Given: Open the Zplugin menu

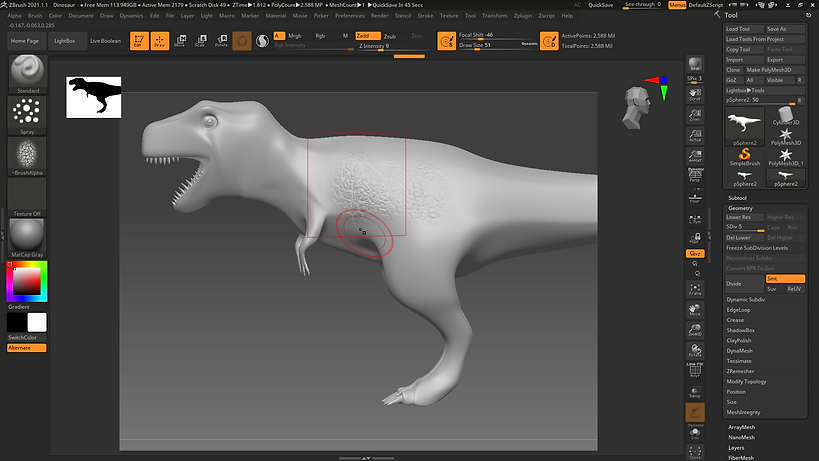Looking at the screenshot, I should click(x=522, y=16).
